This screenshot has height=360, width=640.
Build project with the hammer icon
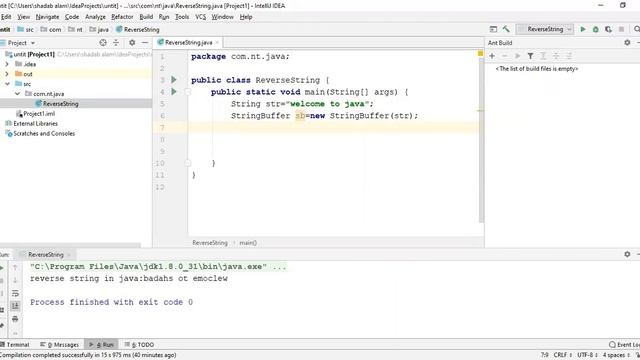[x=506, y=29]
